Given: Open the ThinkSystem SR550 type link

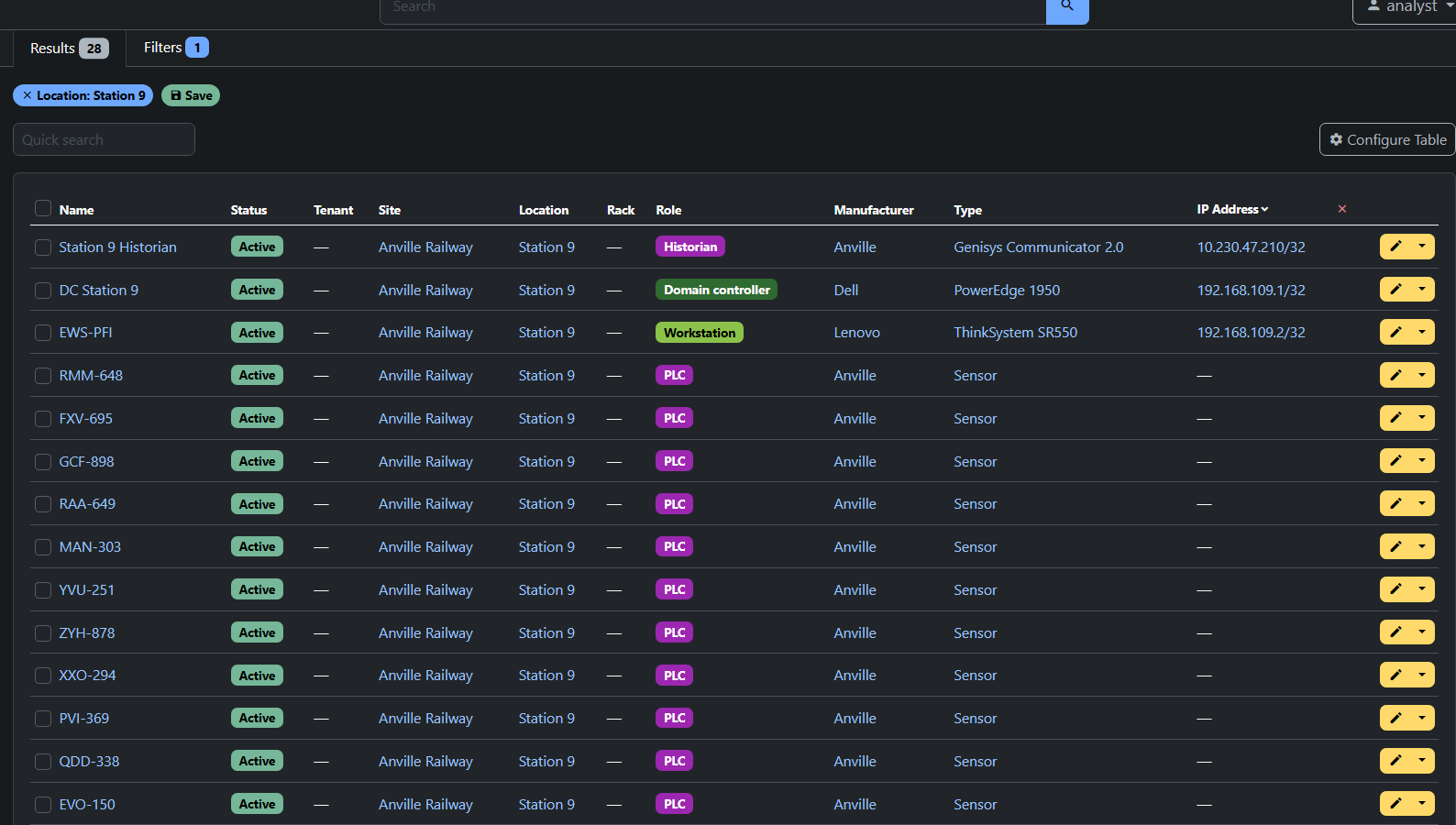Looking at the screenshot, I should pyautogui.click(x=1015, y=333).
